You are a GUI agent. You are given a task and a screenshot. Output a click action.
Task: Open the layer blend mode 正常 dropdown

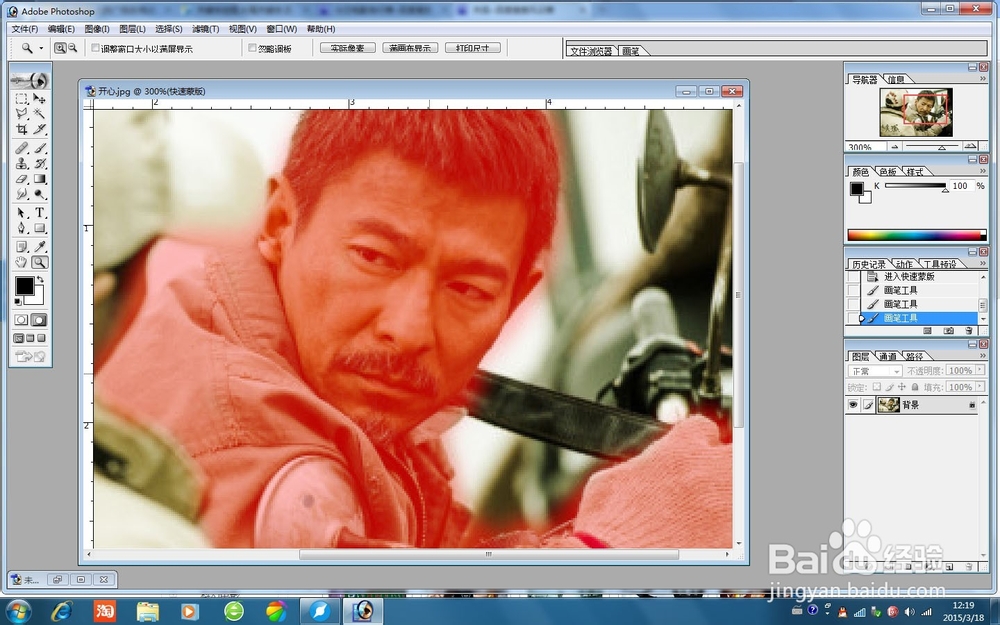point(874,371)
